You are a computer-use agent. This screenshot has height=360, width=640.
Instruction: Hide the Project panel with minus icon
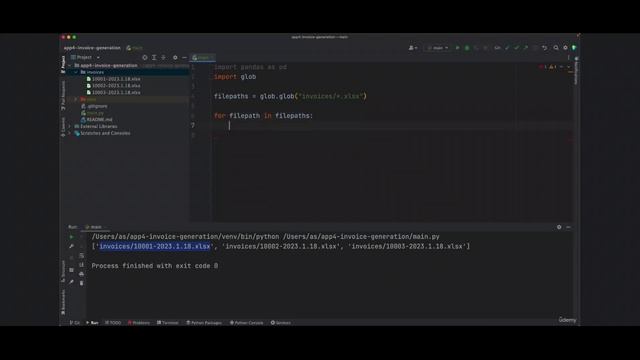tap(184, 58)
